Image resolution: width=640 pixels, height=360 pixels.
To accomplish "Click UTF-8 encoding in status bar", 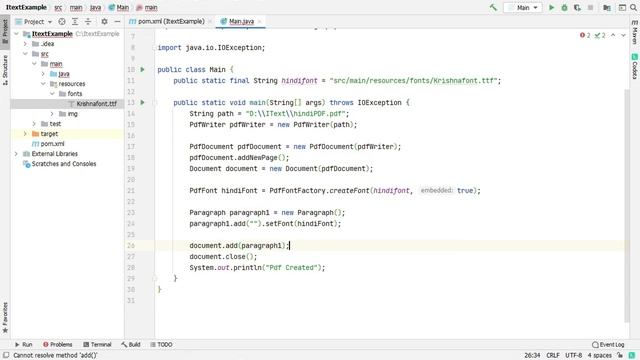I will tap(573, 356).
